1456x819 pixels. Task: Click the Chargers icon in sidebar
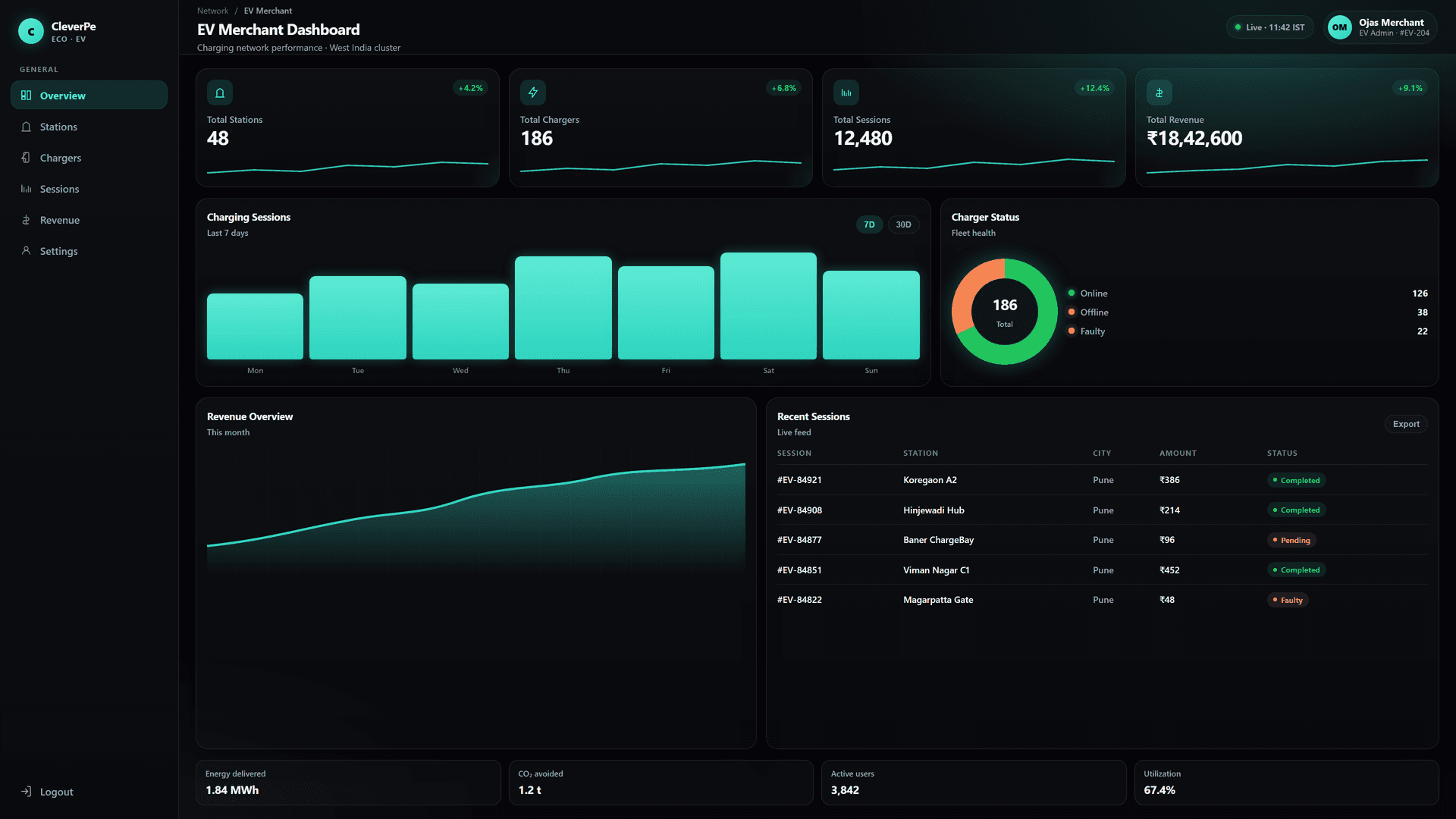(26, 158)
